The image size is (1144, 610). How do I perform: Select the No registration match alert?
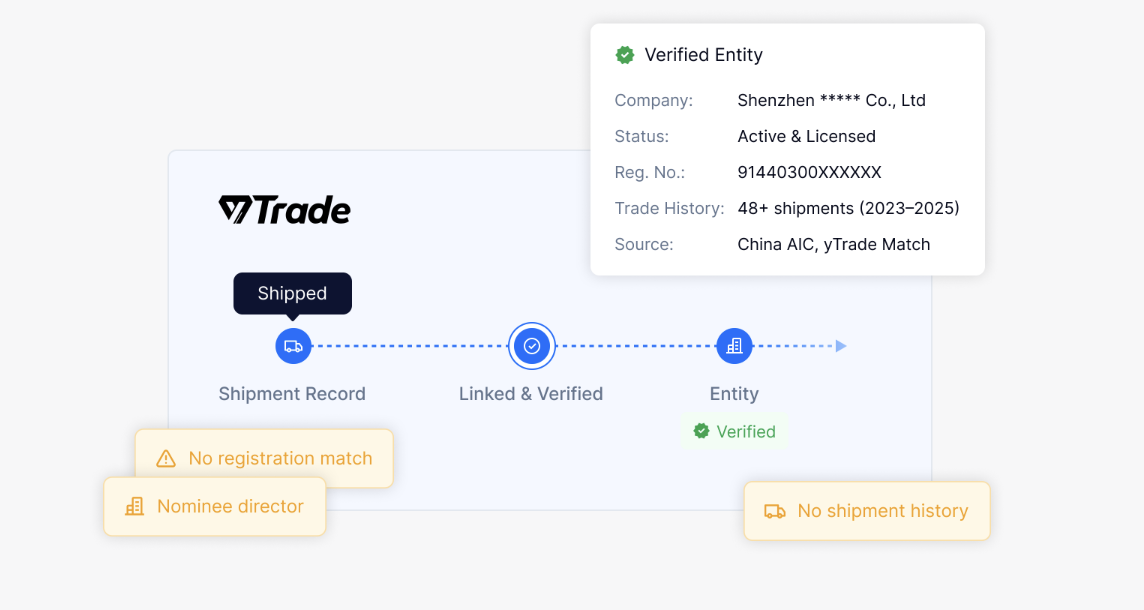tap(264, 459)
